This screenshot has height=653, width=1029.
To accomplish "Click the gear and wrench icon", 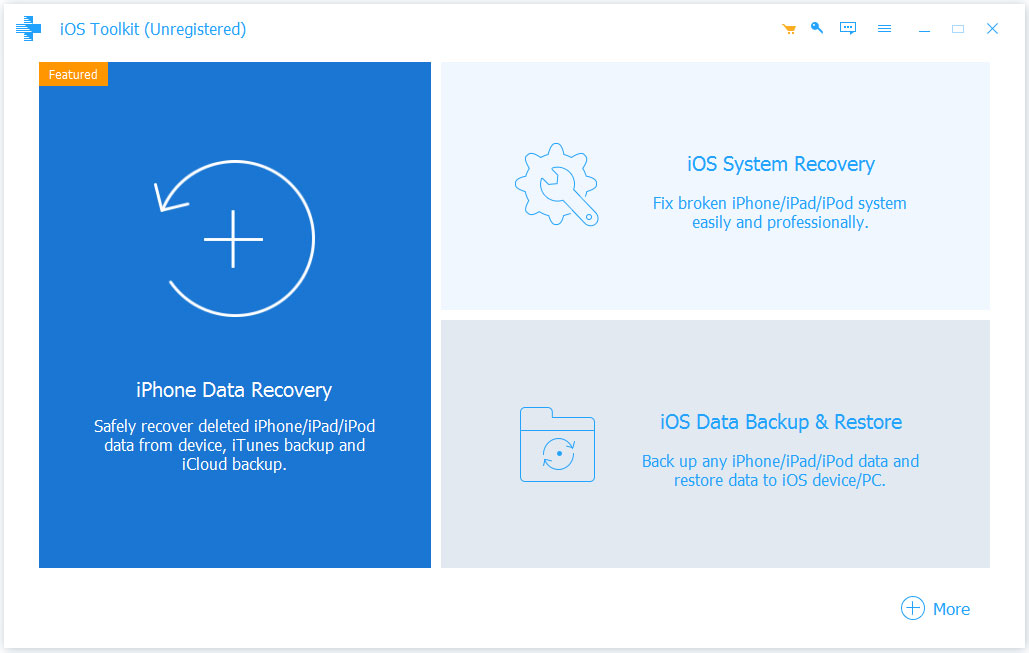I will point(556,185).
